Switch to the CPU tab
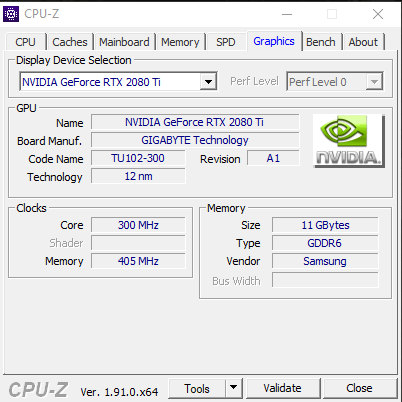Viewport: 402px width, 402px height. pos(25,42)
